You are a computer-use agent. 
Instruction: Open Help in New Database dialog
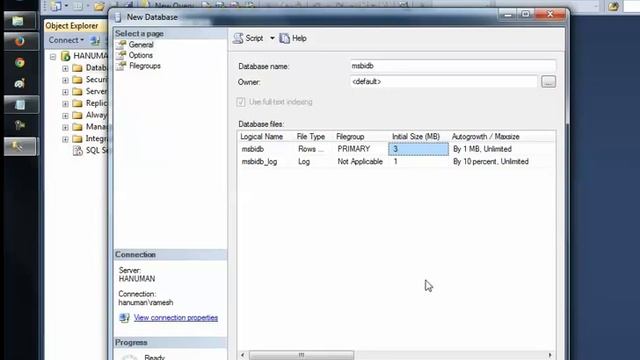coord(293,38)
